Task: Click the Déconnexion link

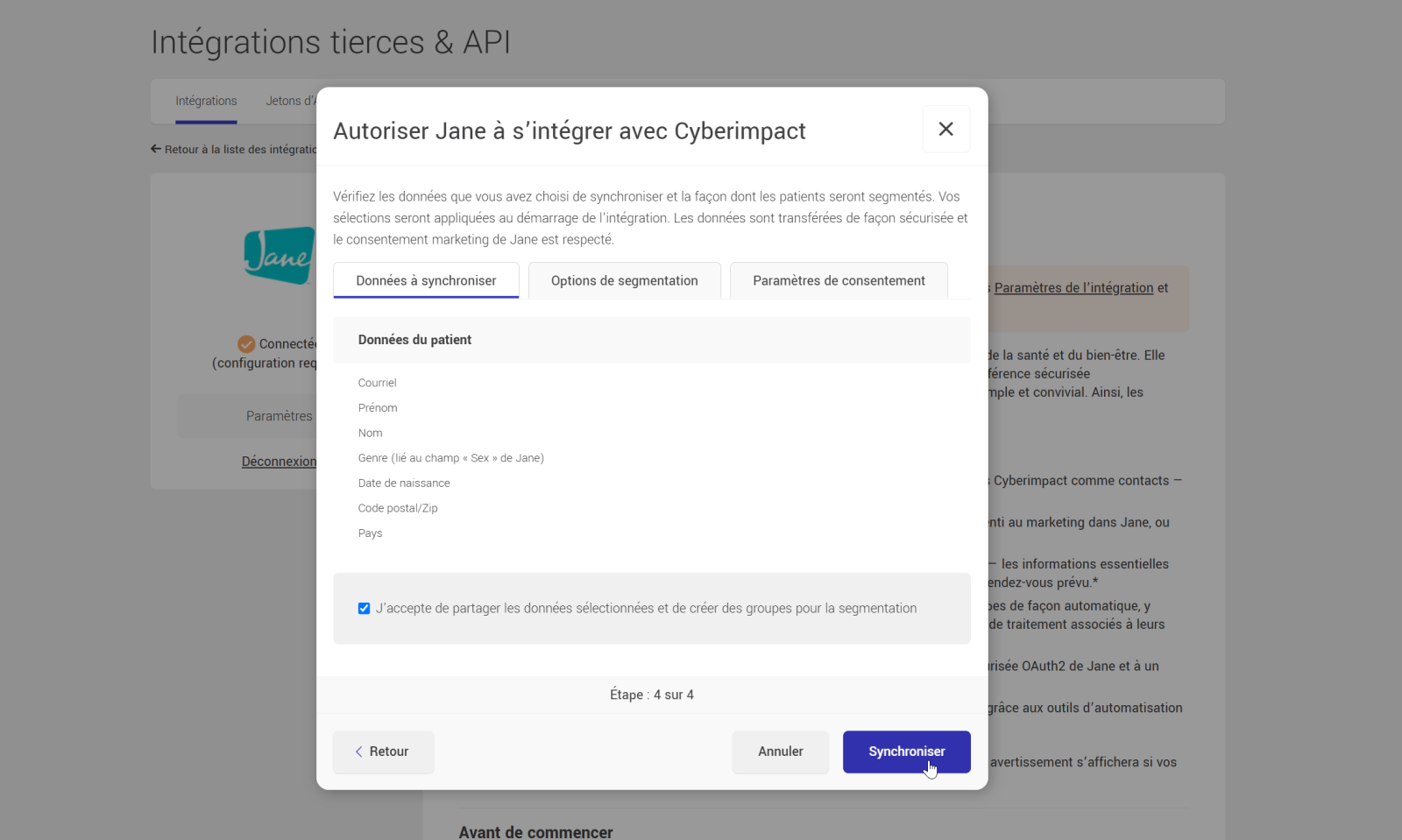Action: click(x=279, y=462)
